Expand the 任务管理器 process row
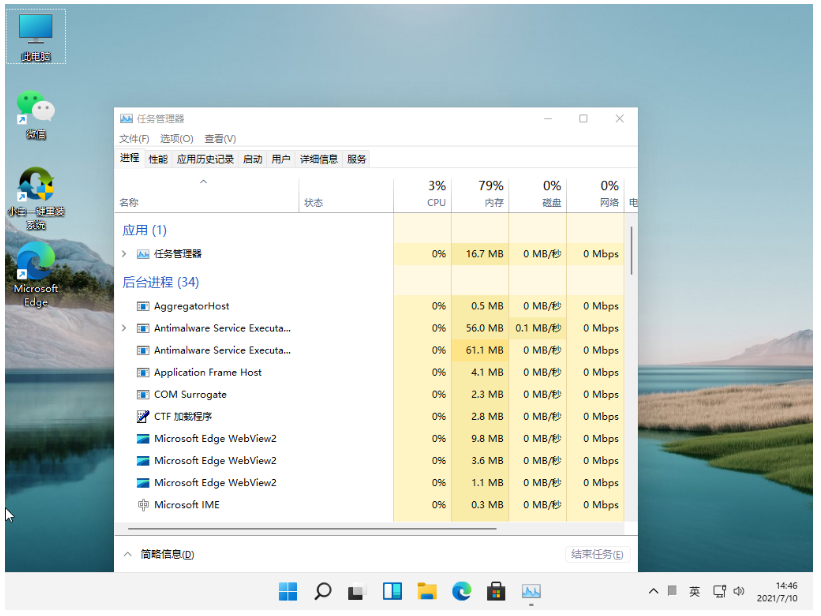821x616 pixels. 124,254
